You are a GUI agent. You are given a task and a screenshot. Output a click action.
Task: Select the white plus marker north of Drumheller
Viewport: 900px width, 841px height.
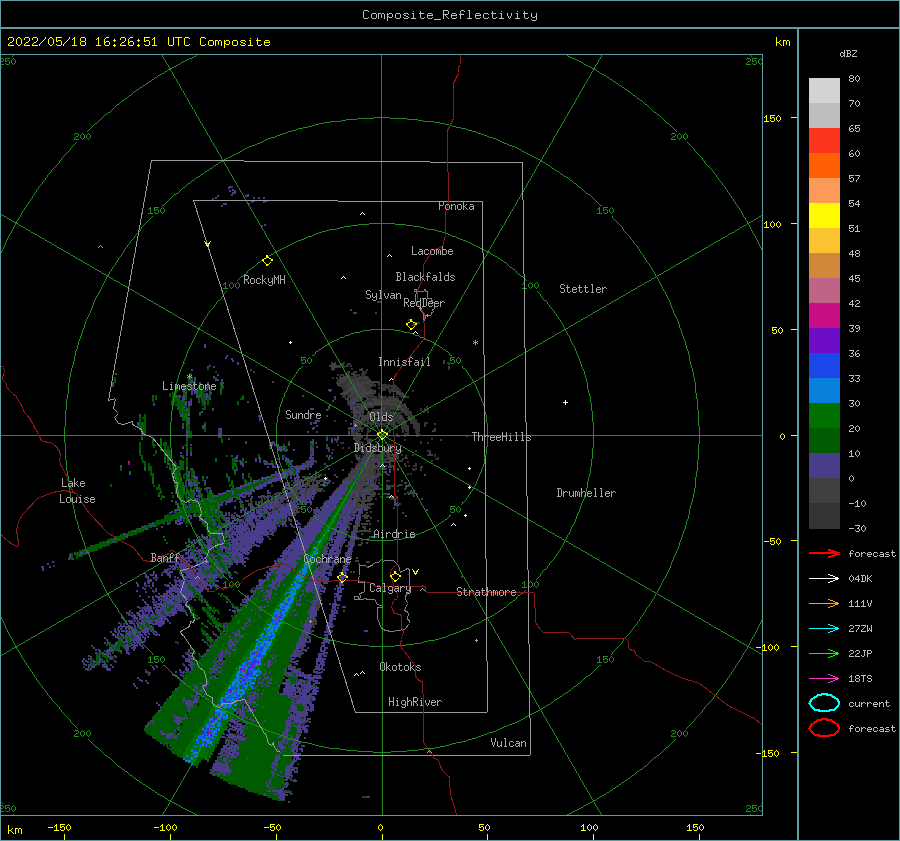(565, 402)
